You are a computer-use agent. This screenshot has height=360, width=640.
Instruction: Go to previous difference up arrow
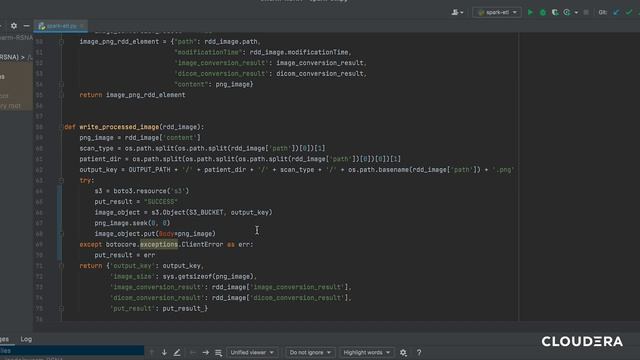coord(152,352)
